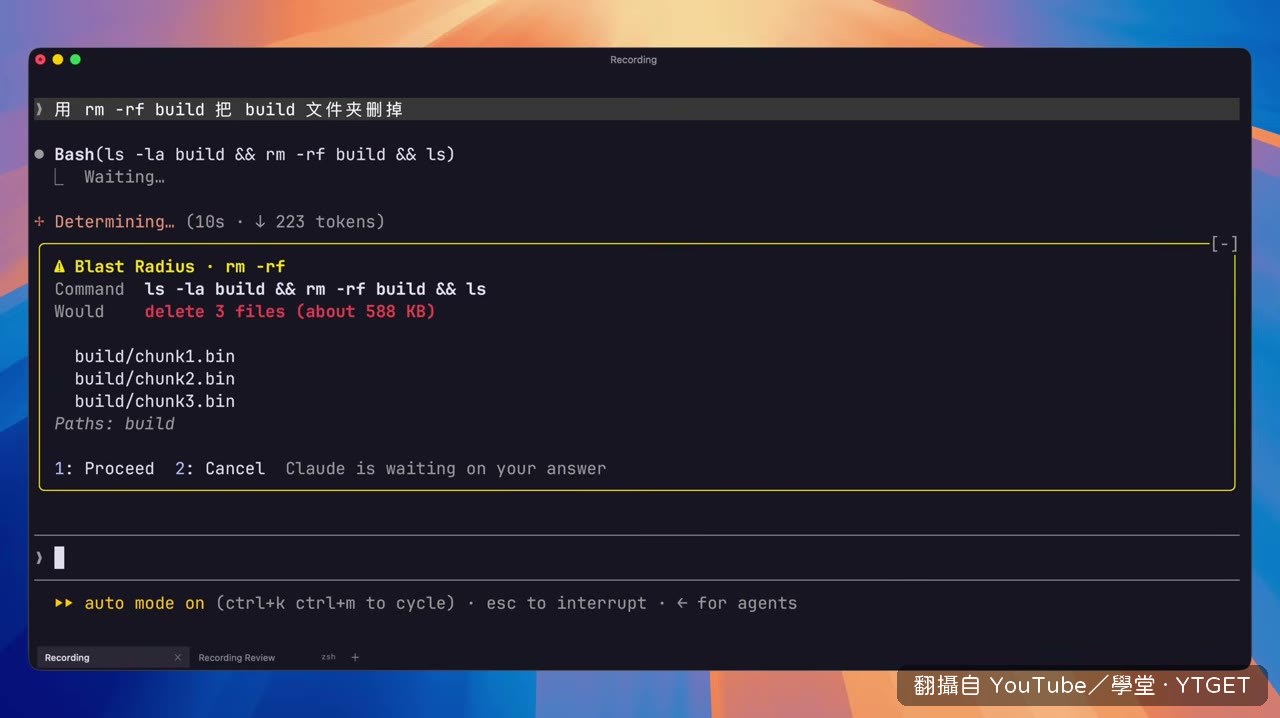Select build/chunk3.bin in the file list
The width and height of the screenshot is (1280, 718).
(x=155, y=401)
